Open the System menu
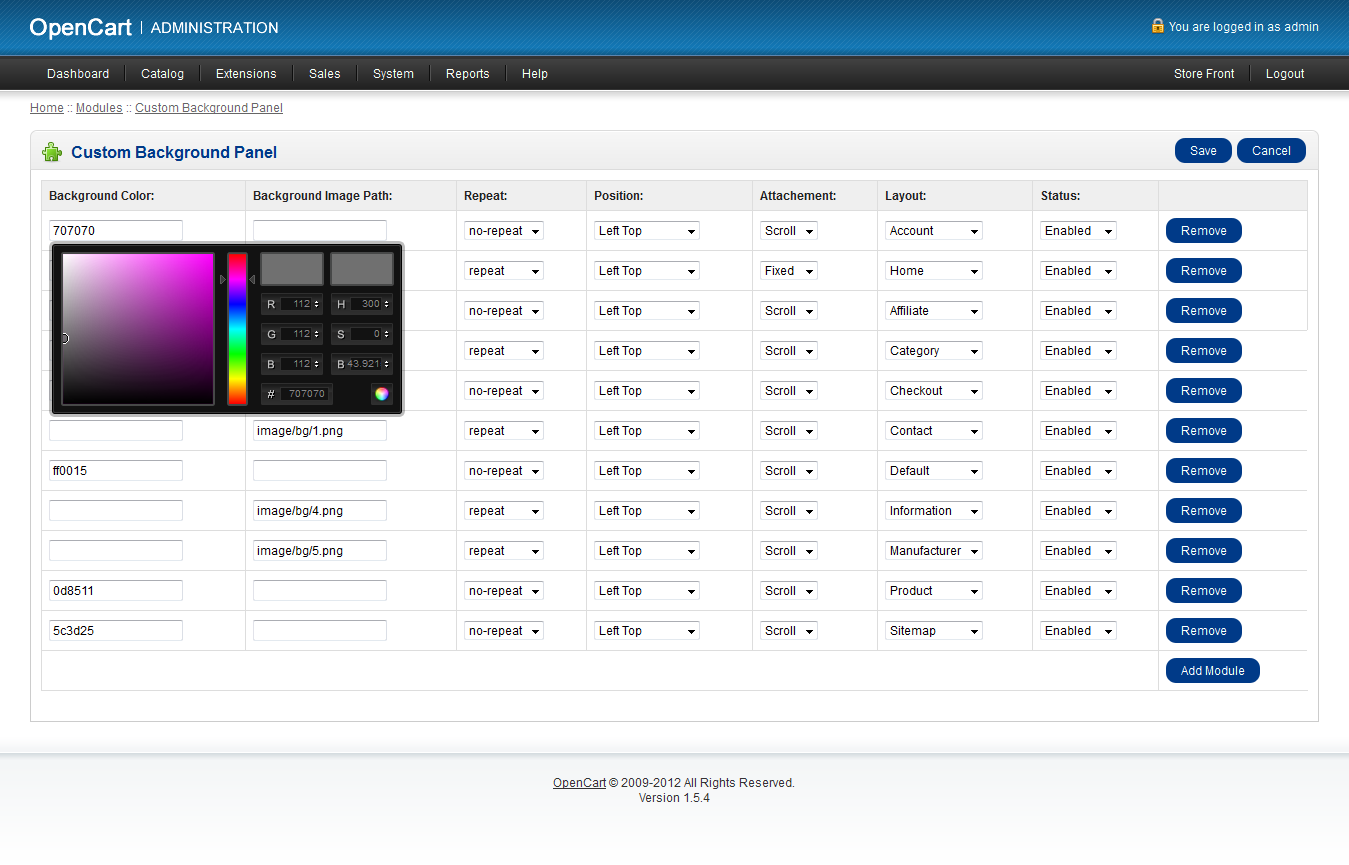The width and height of the screenshot is (1349, 865). [x=393, y=74]
